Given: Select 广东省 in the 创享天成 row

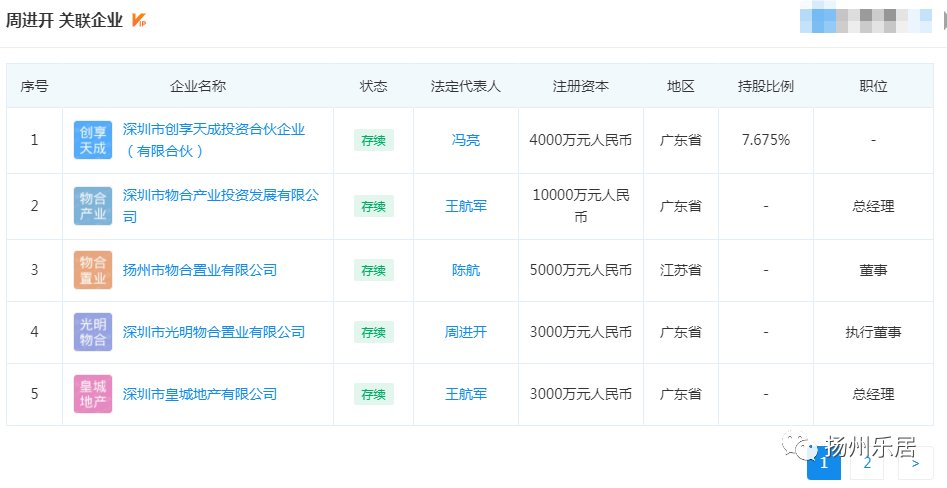Looking at the screenshot, I should [x=681, y=140].
